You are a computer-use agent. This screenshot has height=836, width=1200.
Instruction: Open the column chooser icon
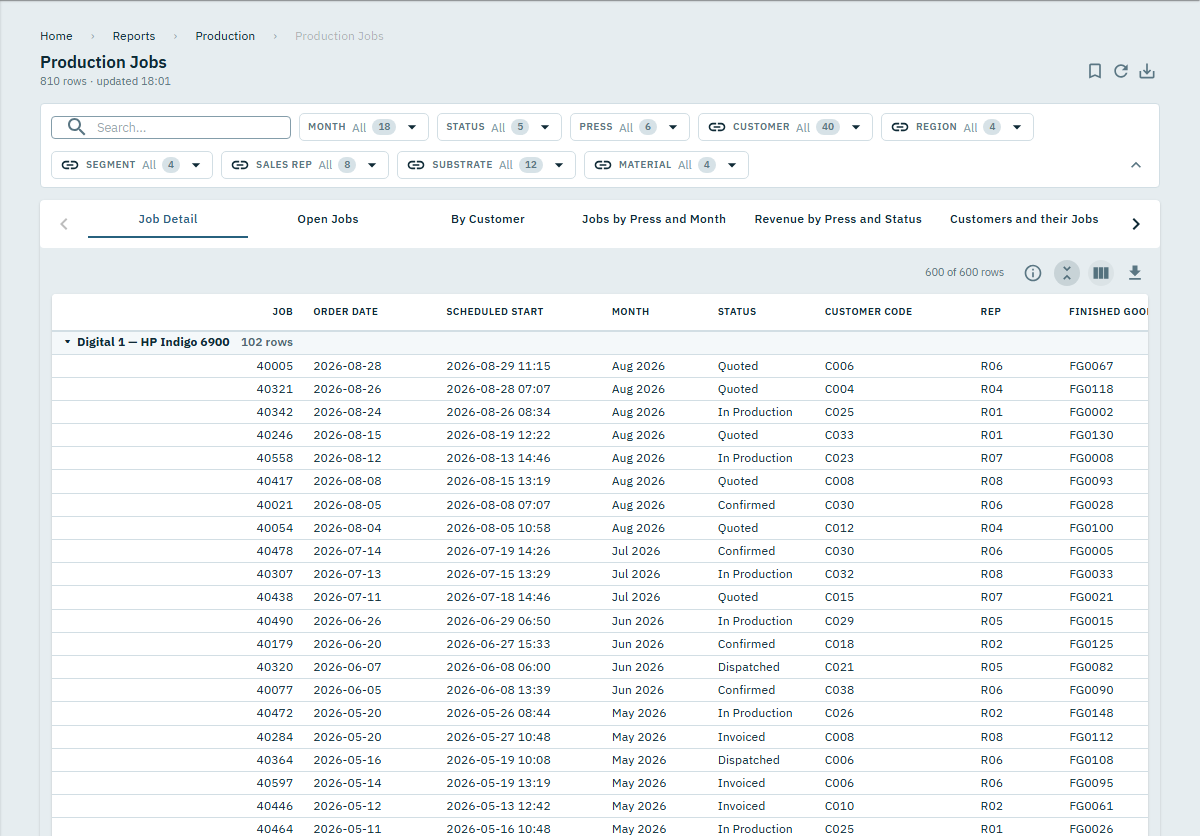1101,273
